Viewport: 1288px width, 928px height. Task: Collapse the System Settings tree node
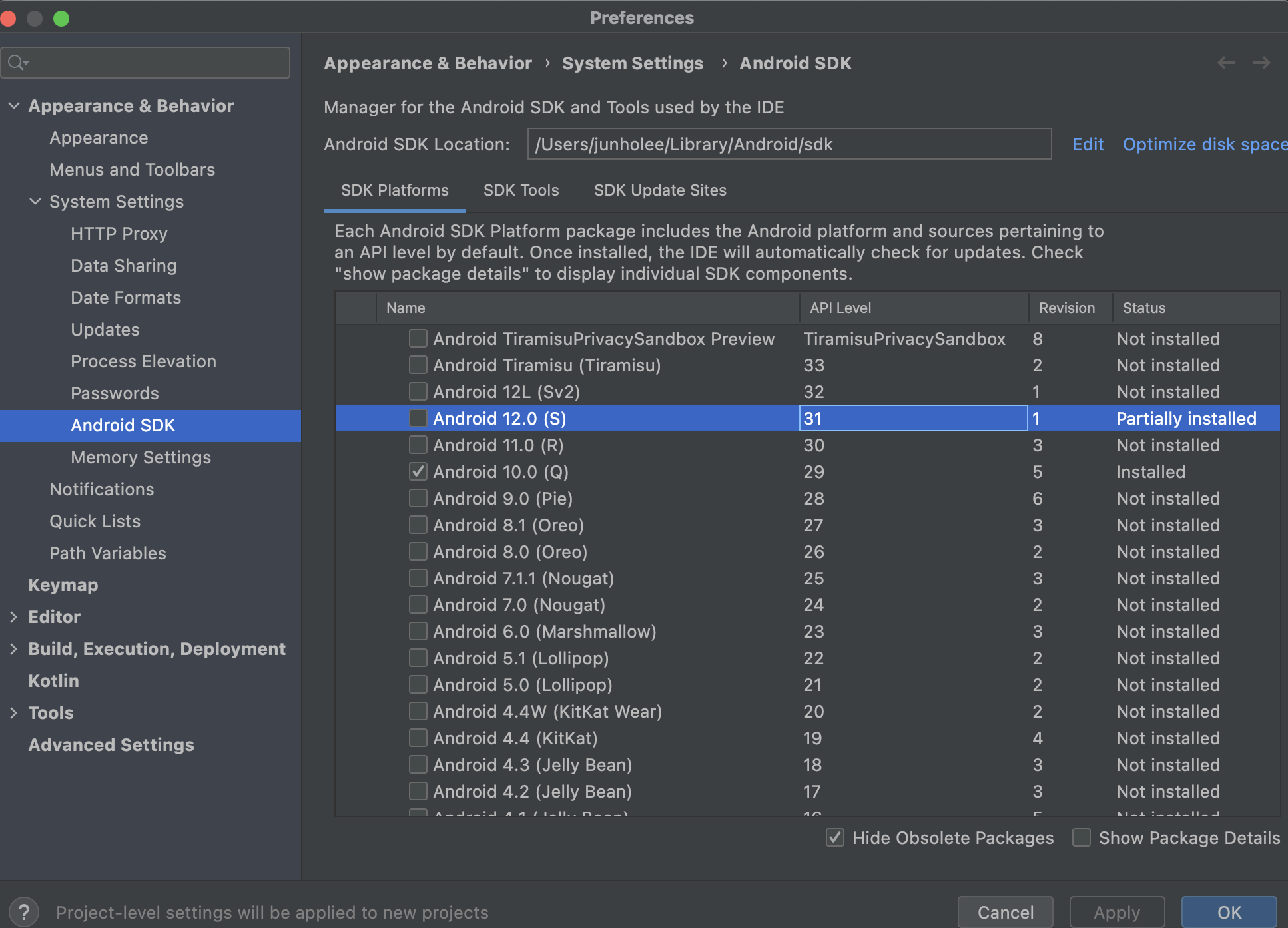coord(35,201)
